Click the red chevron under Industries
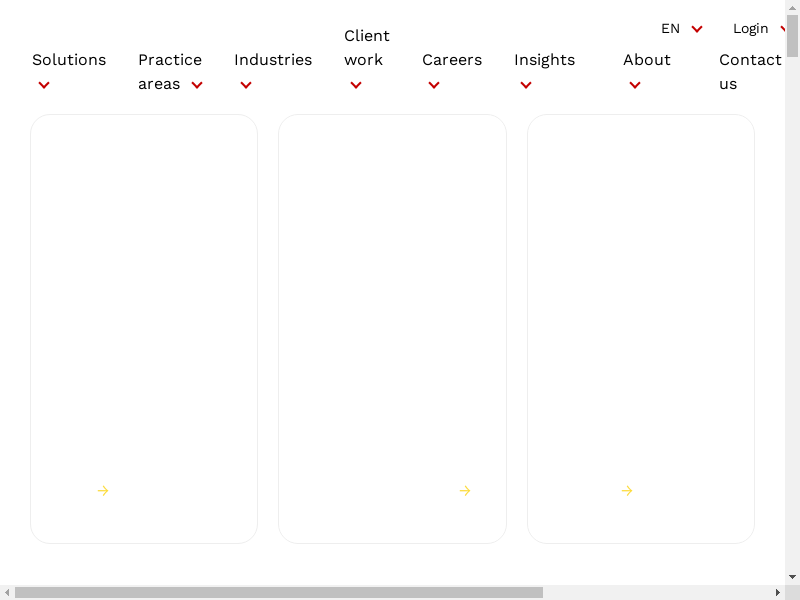This screenshot has height=600, width=800. point(246,85)
